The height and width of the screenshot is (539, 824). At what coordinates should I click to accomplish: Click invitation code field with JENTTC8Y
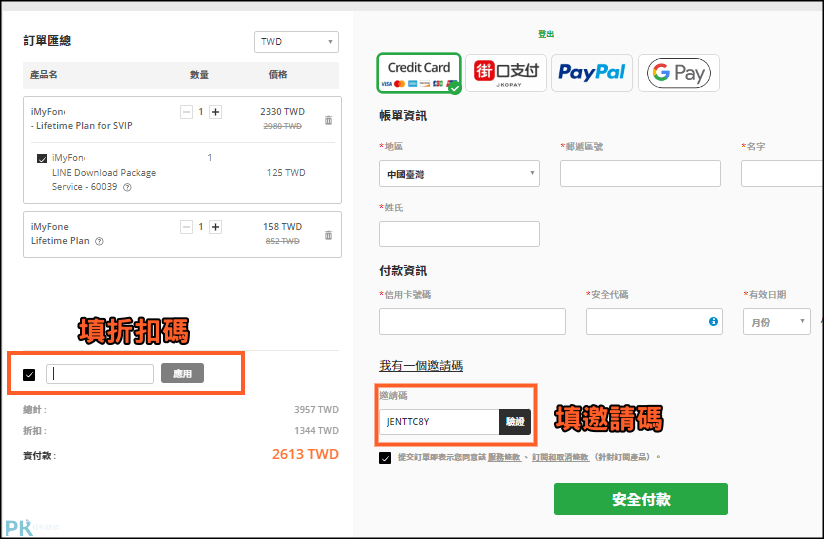tap(439, 422)
